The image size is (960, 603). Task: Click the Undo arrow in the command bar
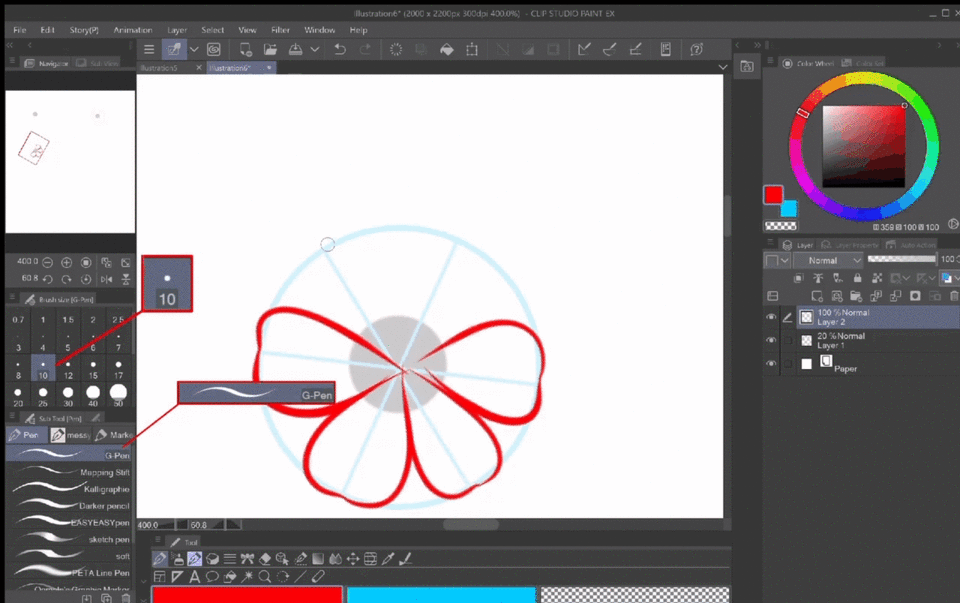(341, 49)
